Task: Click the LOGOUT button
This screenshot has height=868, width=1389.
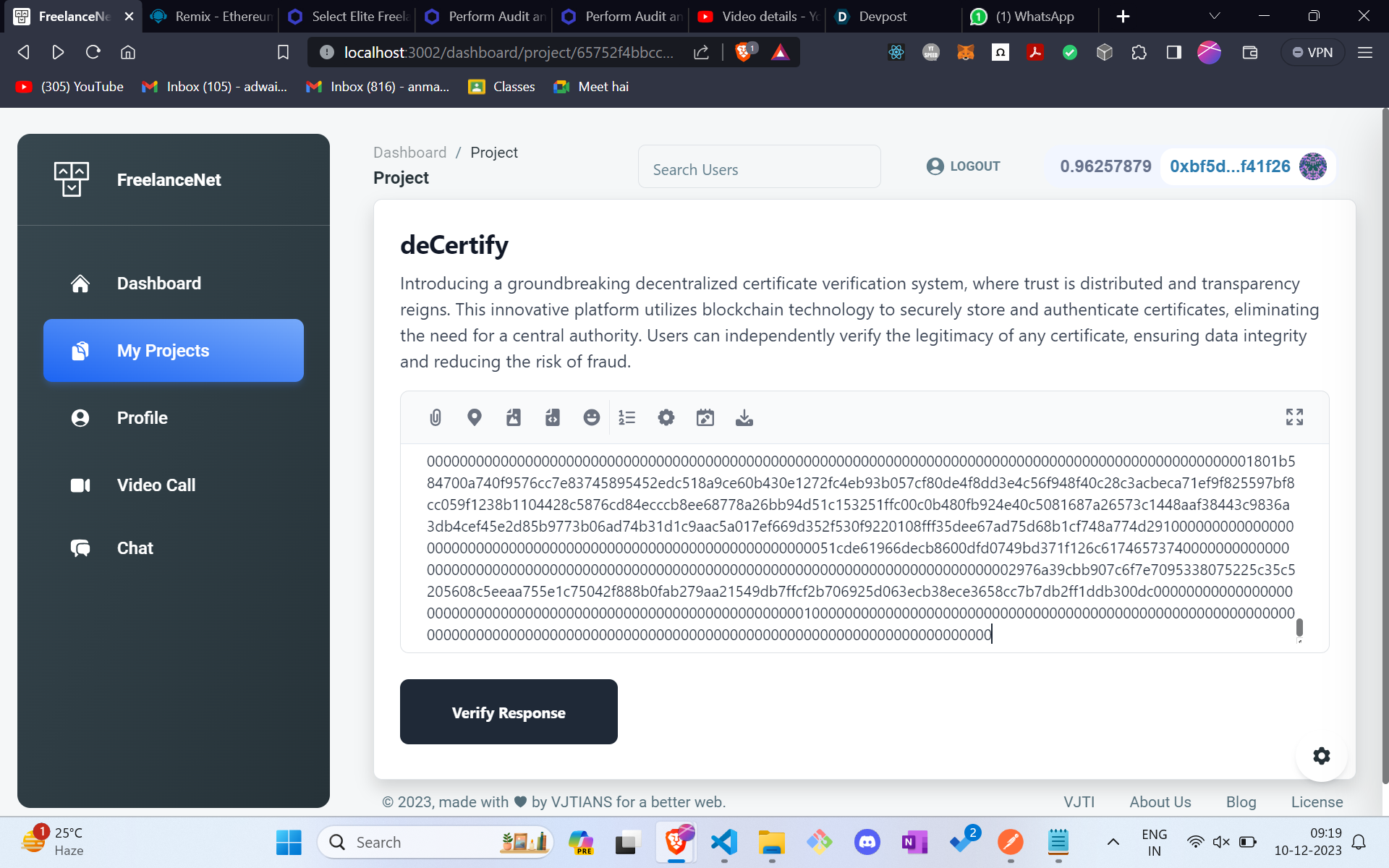Action: coord(964,166)
